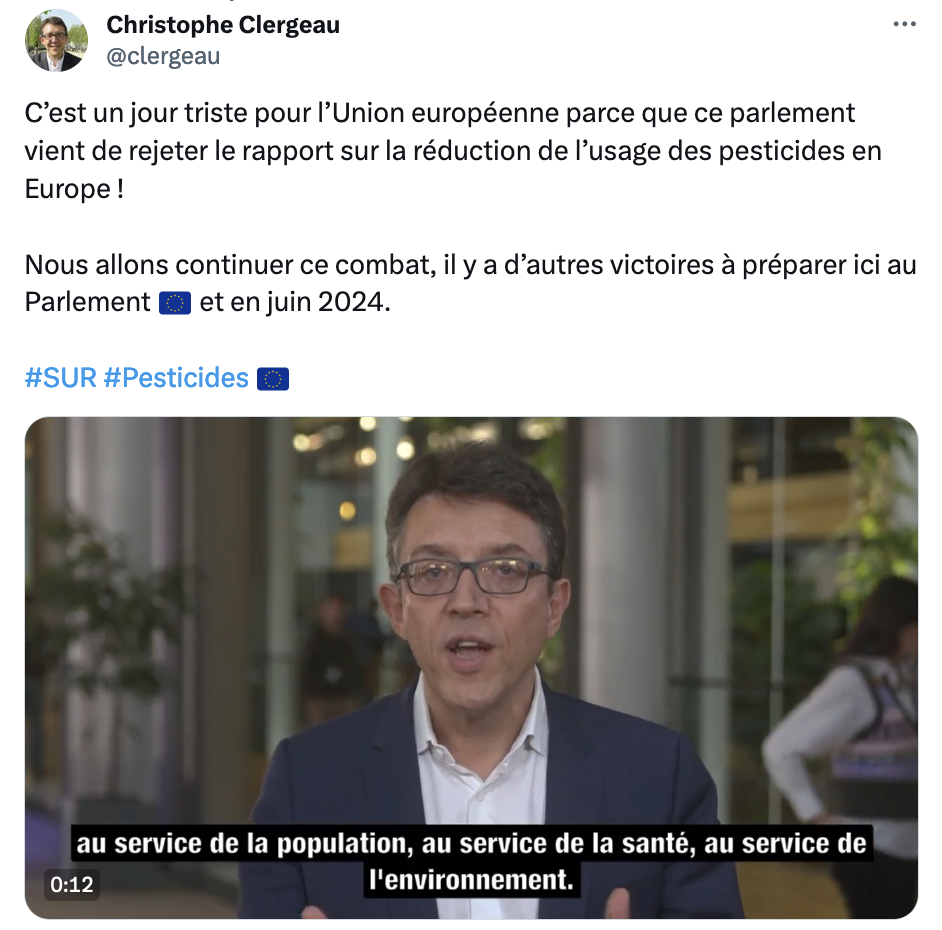Click the display name Christophe Clergeau
This screenshot has height=930, width=942.
[x=223, y=25]
